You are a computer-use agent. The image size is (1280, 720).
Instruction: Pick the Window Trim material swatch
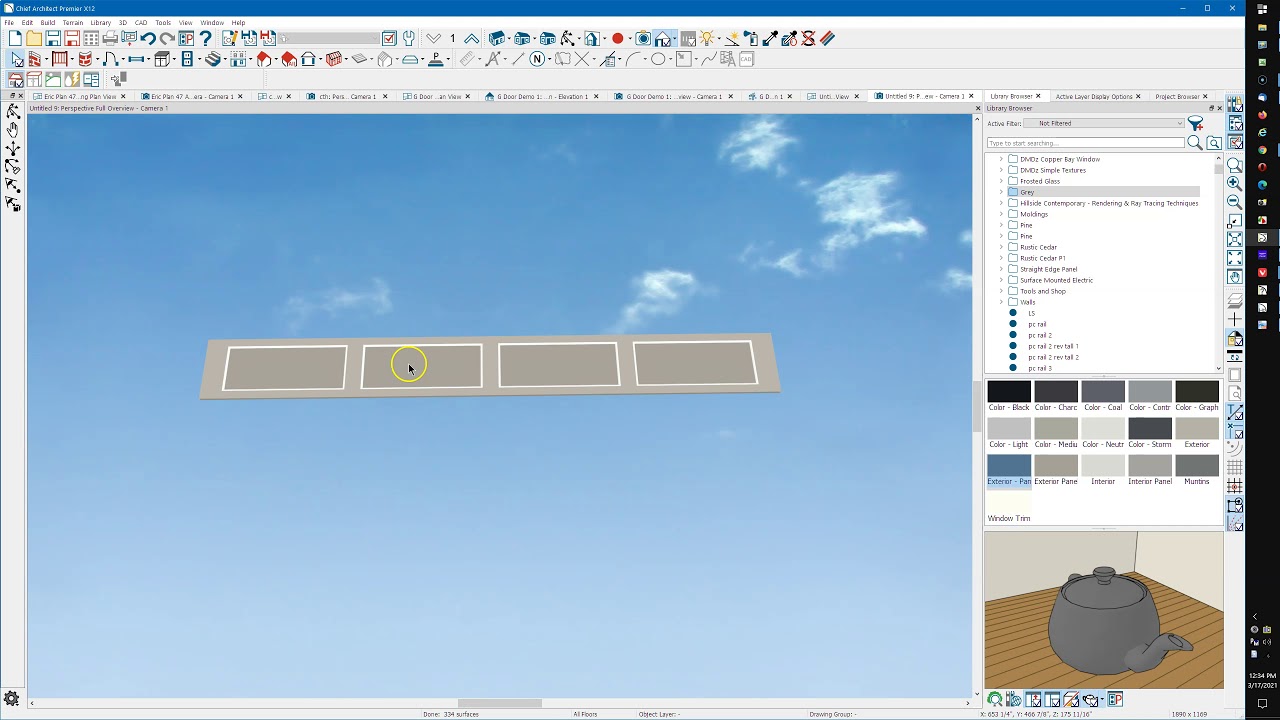pyautogui.click(x=1008, y=507)
